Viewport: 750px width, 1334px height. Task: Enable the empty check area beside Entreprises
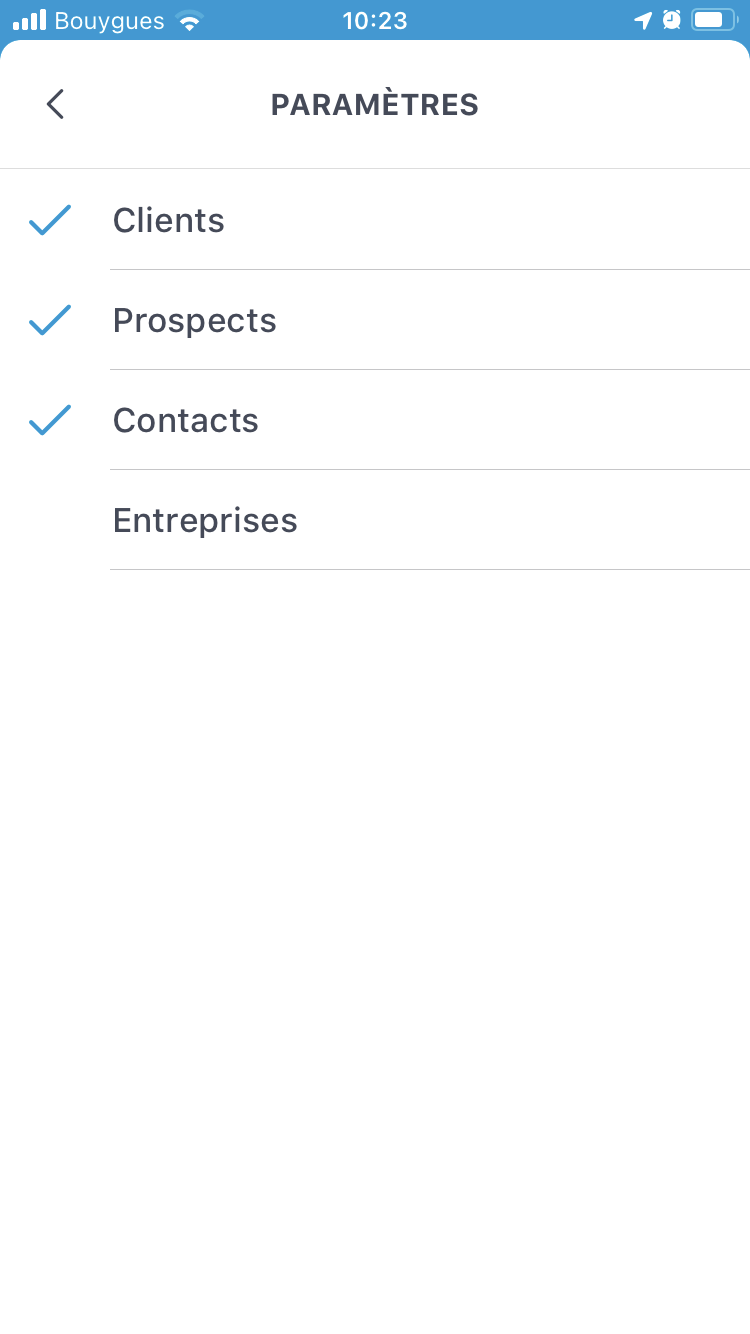[x=50, y=520]
